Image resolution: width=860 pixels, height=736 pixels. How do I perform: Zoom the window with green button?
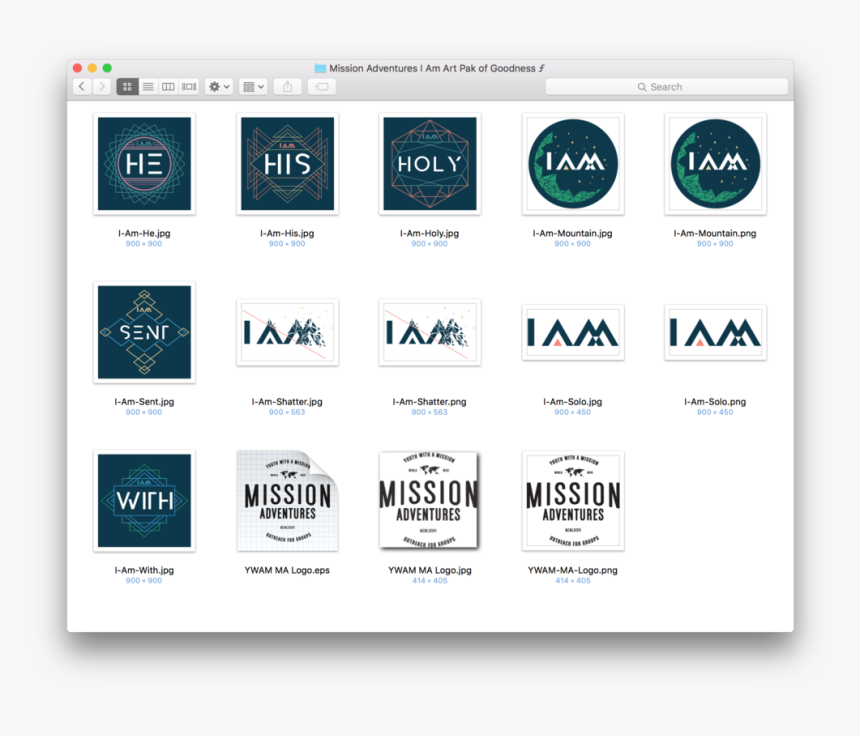tap(108, 68)
